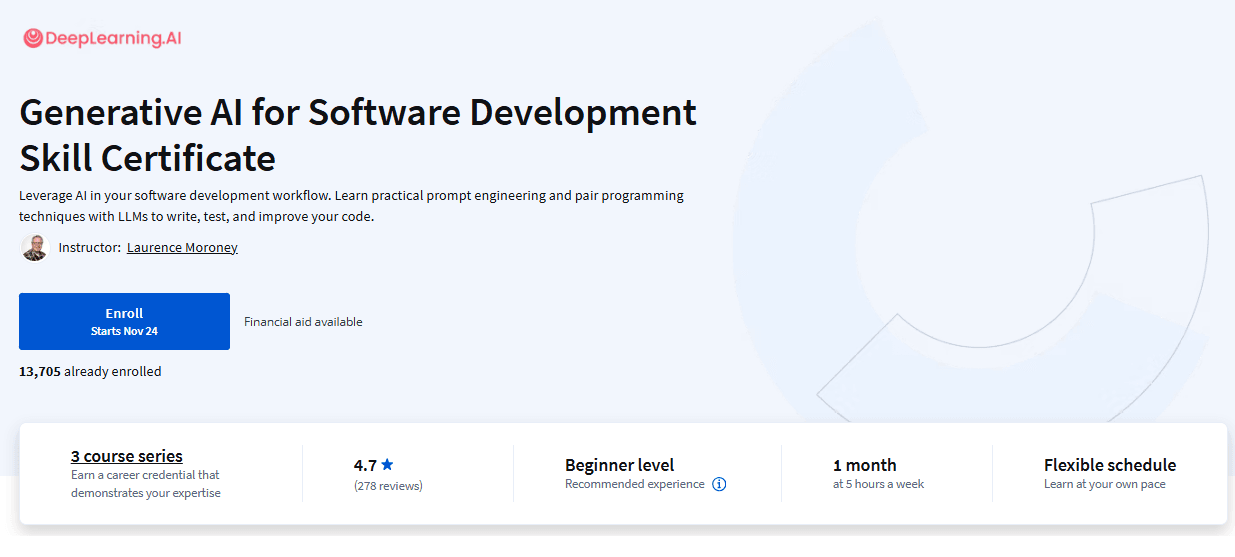Click the Recommended experience info icon
The height and width of the screenshot is (557, 1235).
coord(719,484)
